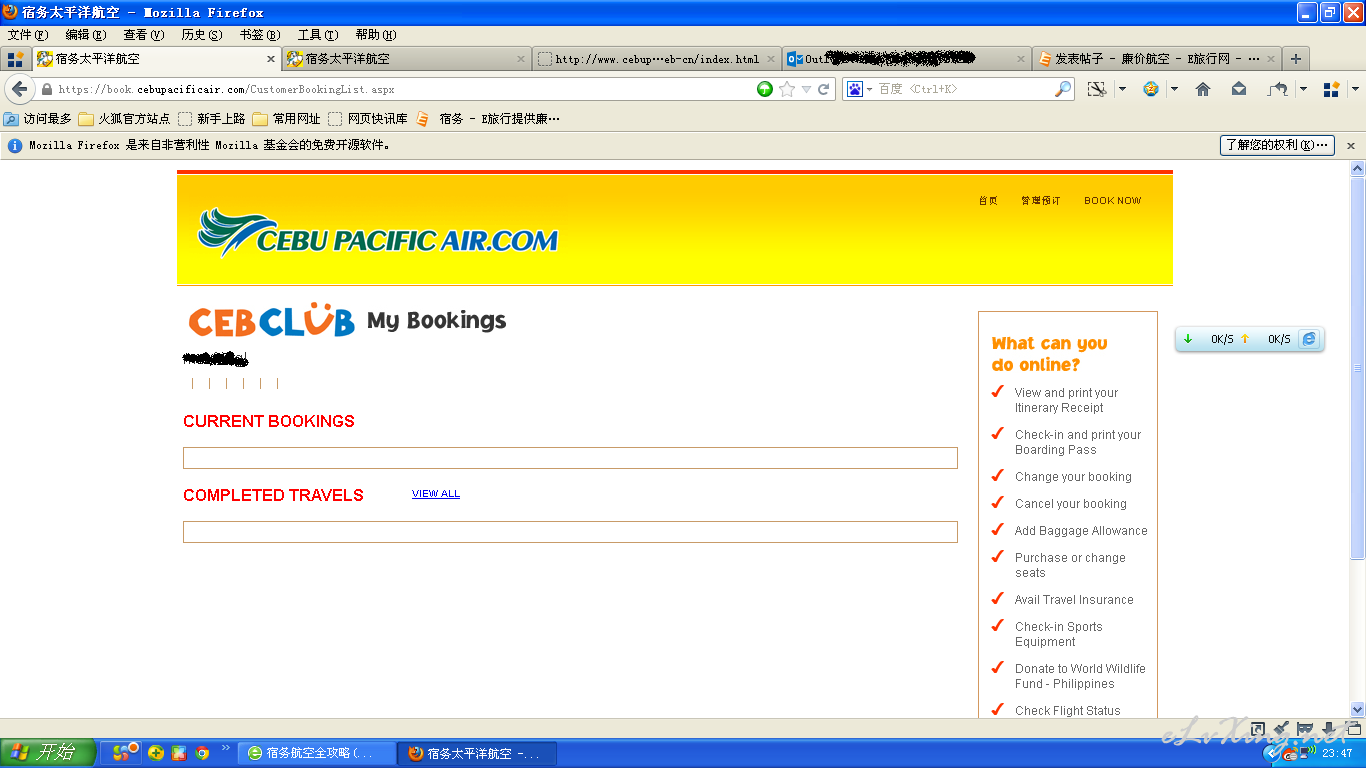Click Sogou colorful quick launch icon
The width and height of the screenshot is (1366, 768).
click(125, 753)
